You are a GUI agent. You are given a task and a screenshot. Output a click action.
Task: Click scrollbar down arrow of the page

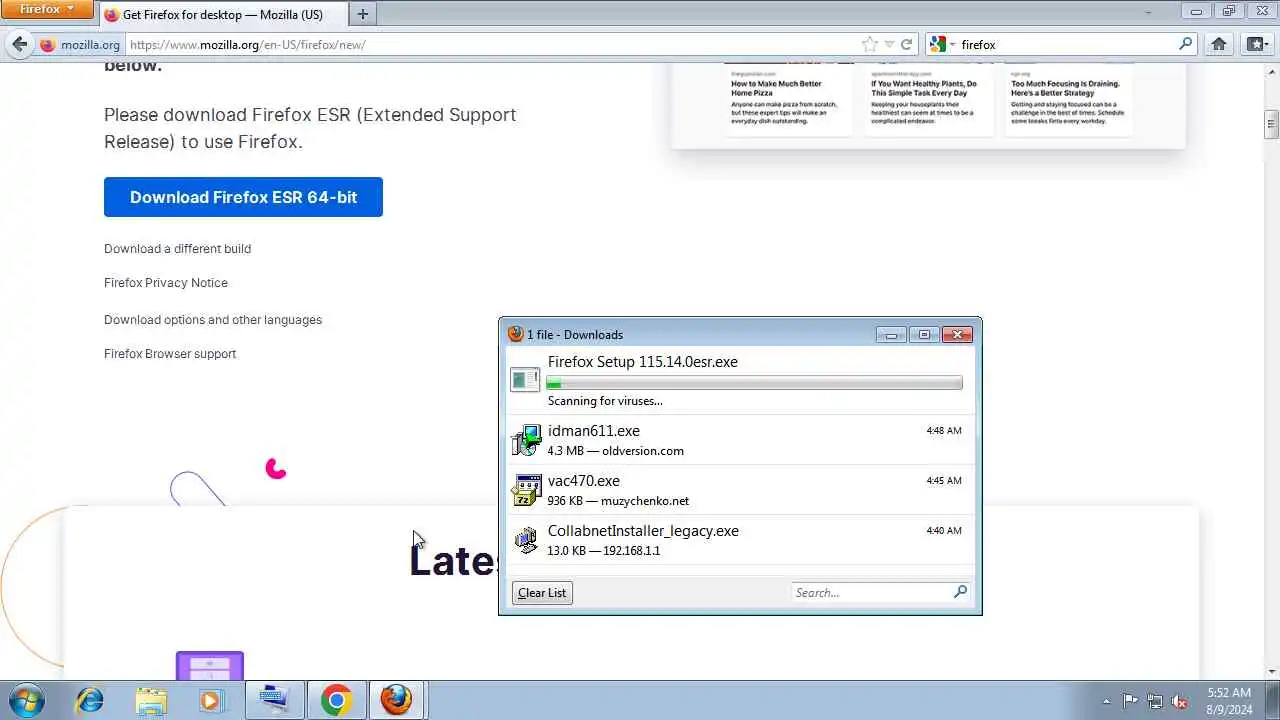[x=1272, y=672]
